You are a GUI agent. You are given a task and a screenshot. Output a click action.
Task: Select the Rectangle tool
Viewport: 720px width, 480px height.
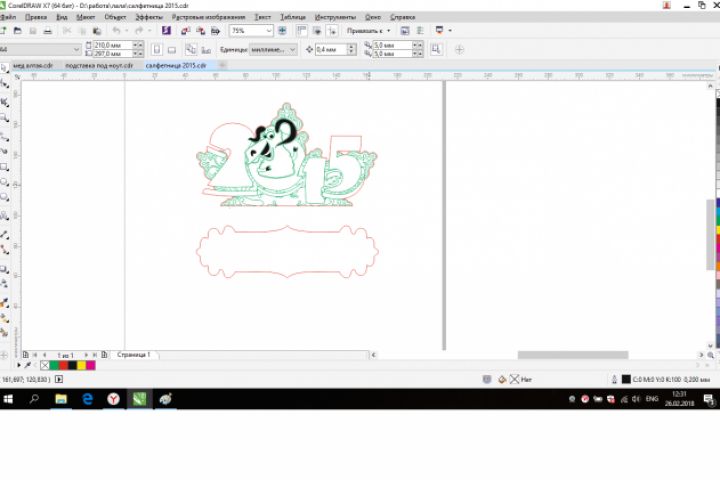(4, 166)
